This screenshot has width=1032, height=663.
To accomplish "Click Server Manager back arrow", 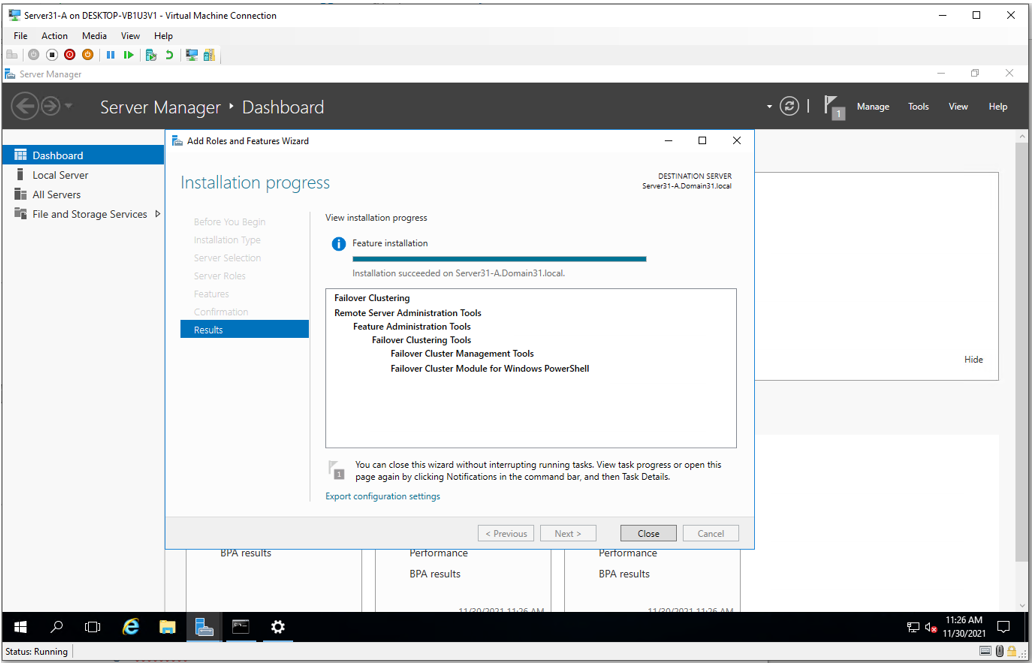I will click(x=25, y=106).
